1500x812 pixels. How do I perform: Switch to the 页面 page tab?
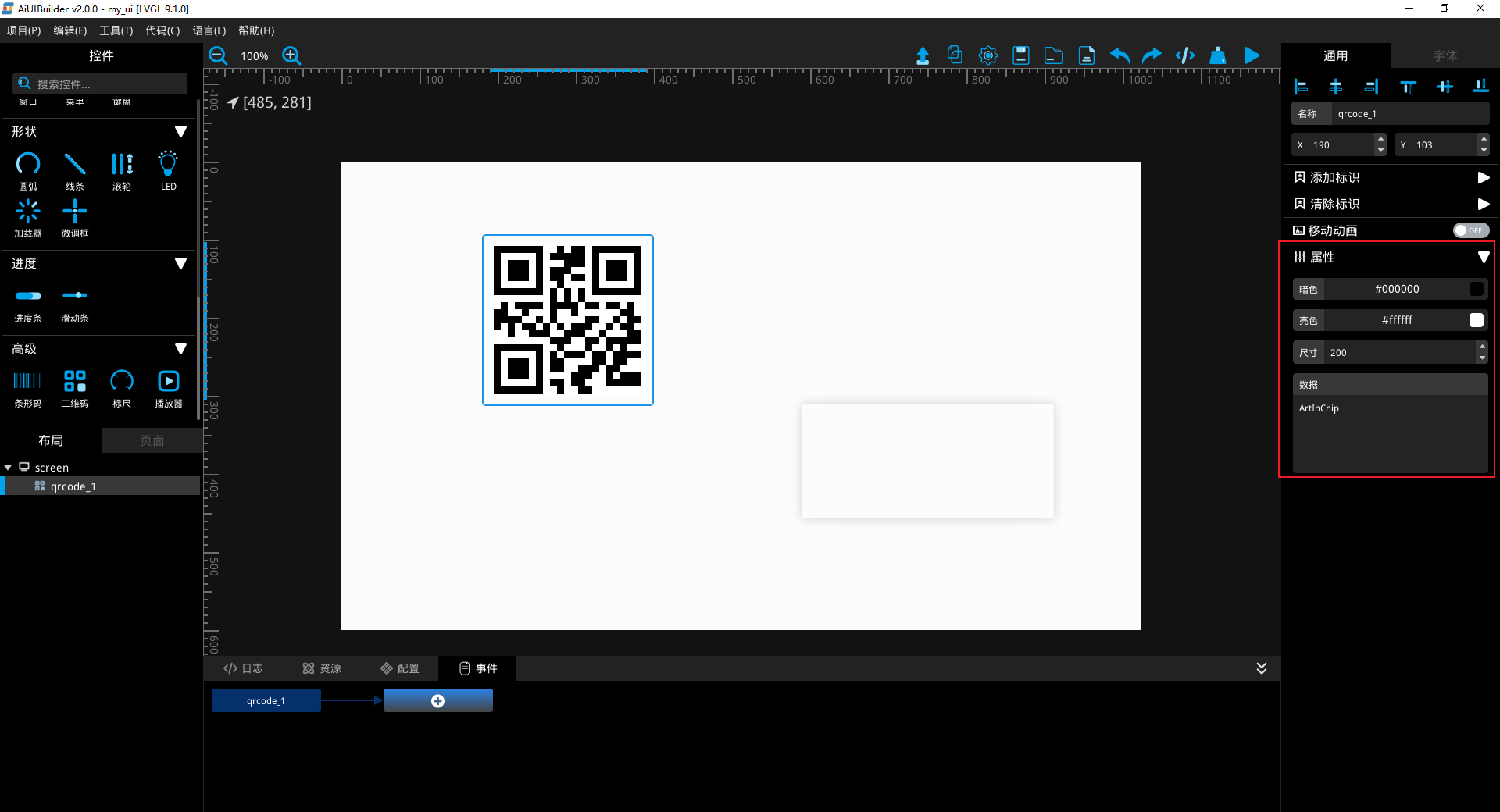152,440
